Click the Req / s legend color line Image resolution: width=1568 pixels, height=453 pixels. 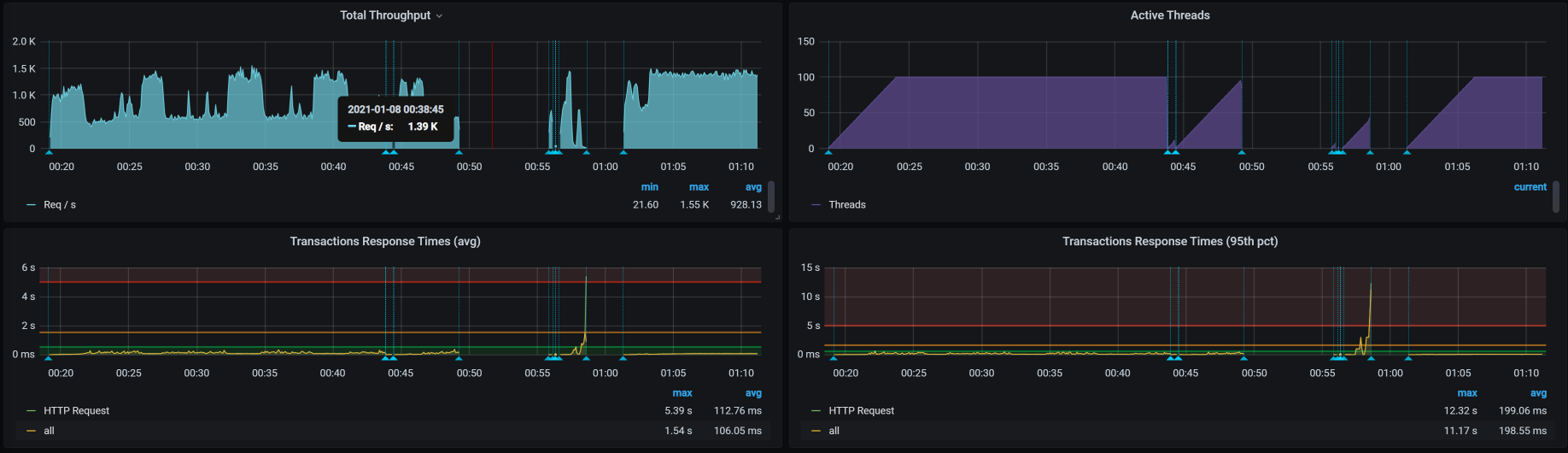[32, 205]
